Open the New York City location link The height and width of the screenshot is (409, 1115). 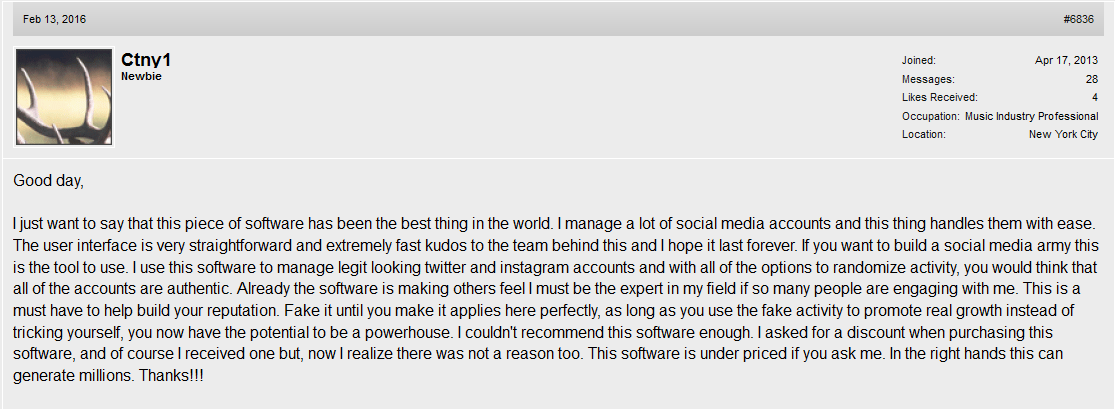[x=1063, y=134]
